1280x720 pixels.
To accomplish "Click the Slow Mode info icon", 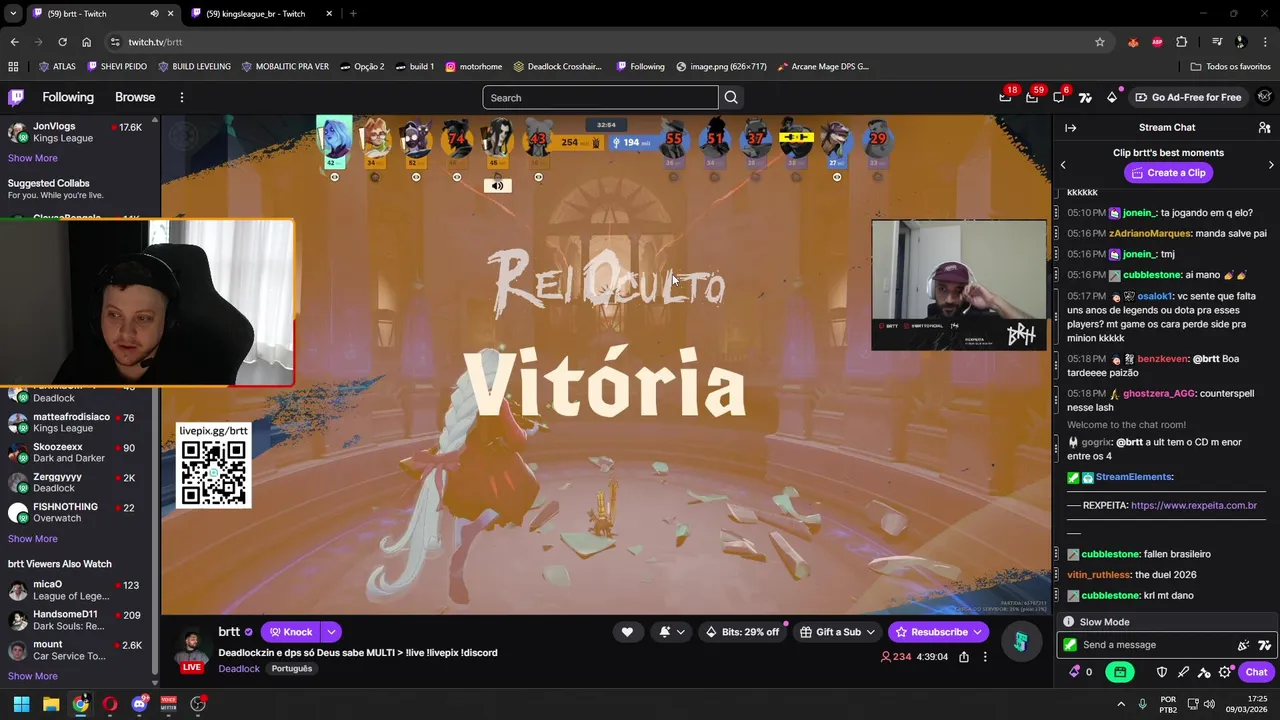I will click(x=1068, y=622).
